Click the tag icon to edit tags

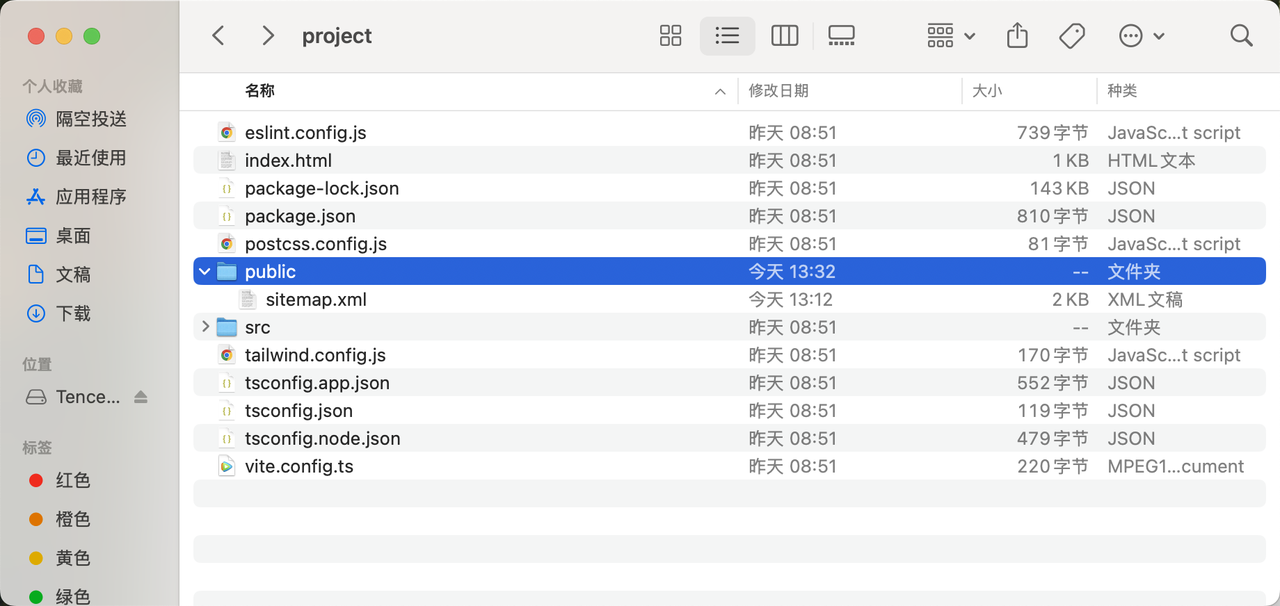(1072, 36)
